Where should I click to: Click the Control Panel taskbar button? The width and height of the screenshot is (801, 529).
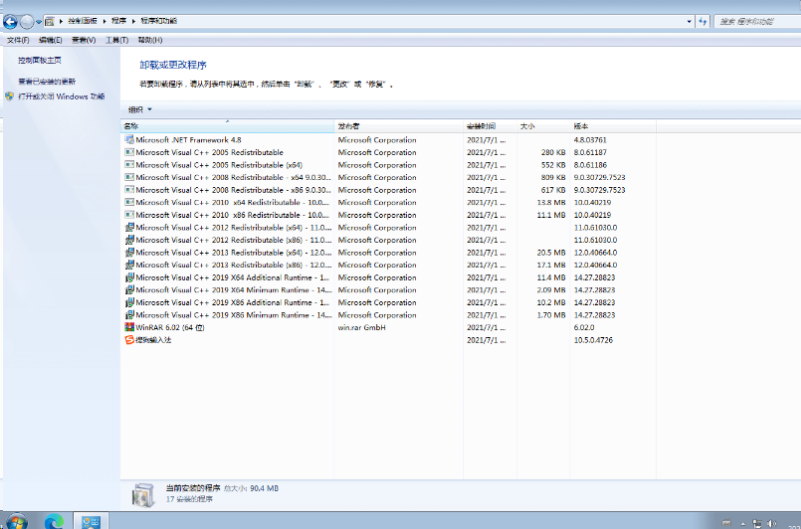click(91, 521)
